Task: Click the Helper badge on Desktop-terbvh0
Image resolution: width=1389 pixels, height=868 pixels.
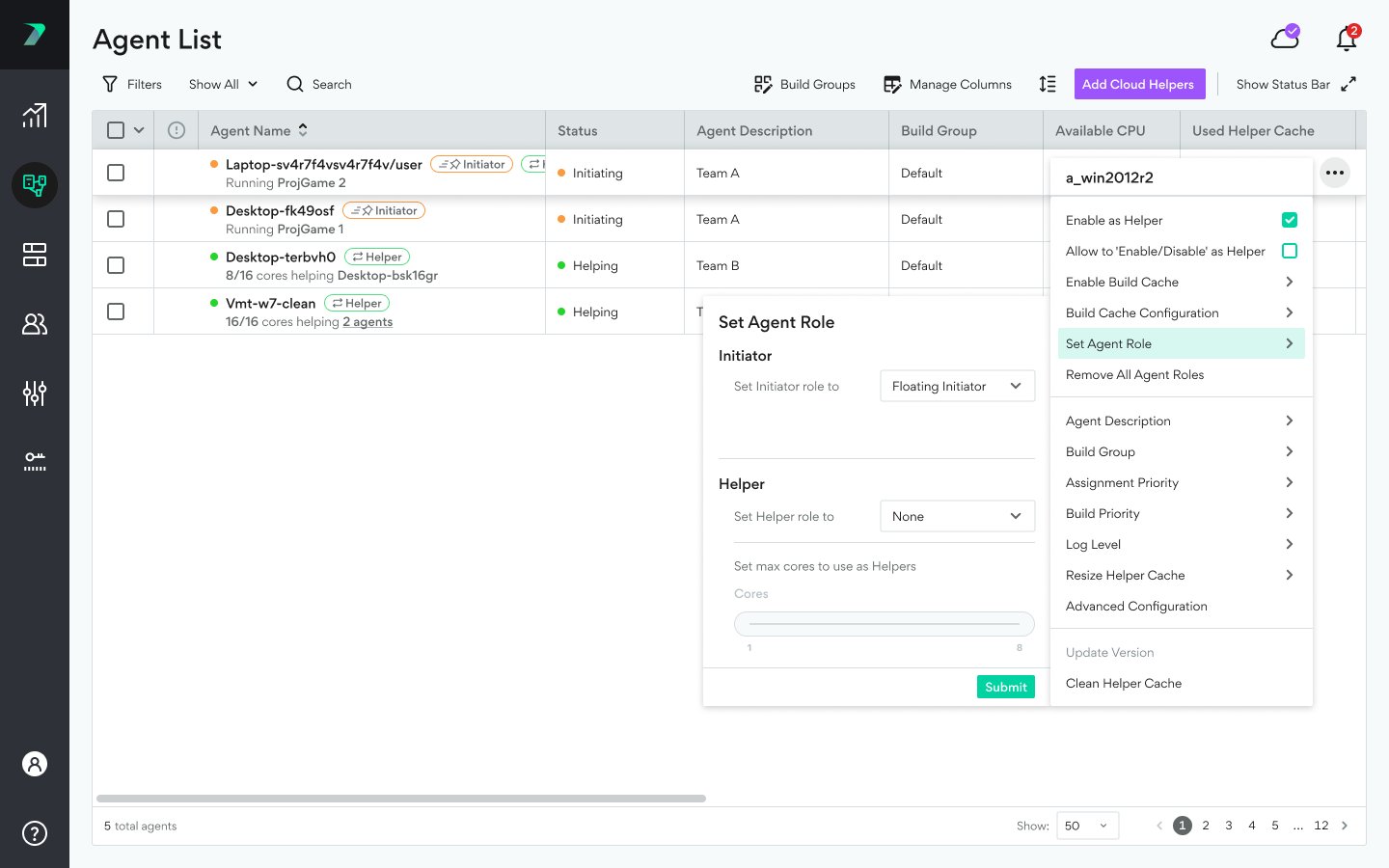Action: [377, 257]
